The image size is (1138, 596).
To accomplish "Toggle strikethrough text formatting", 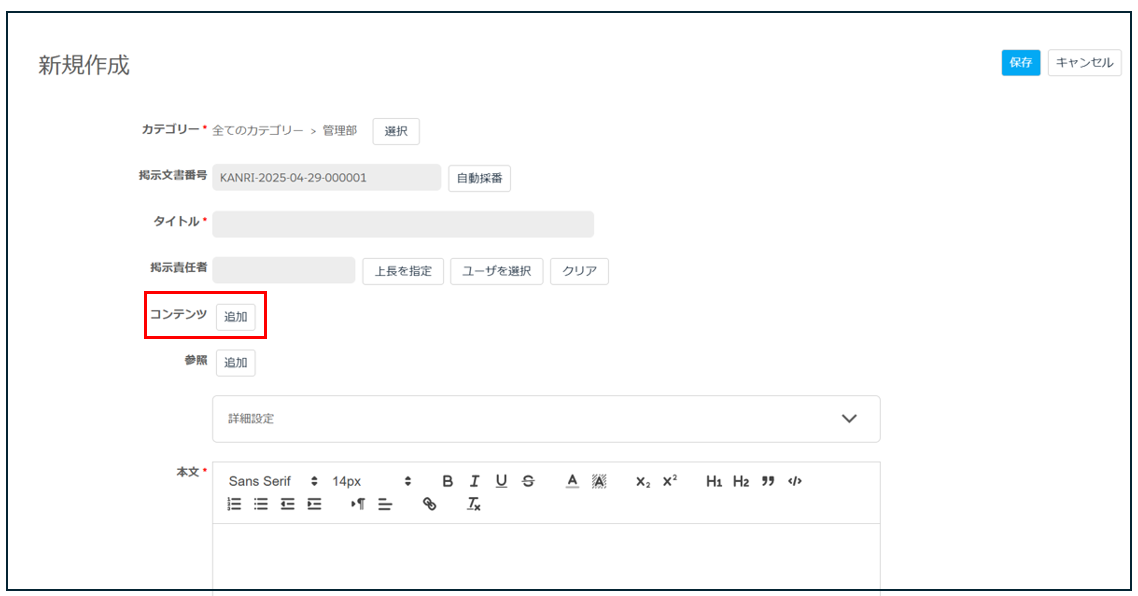I will (528, 481).
